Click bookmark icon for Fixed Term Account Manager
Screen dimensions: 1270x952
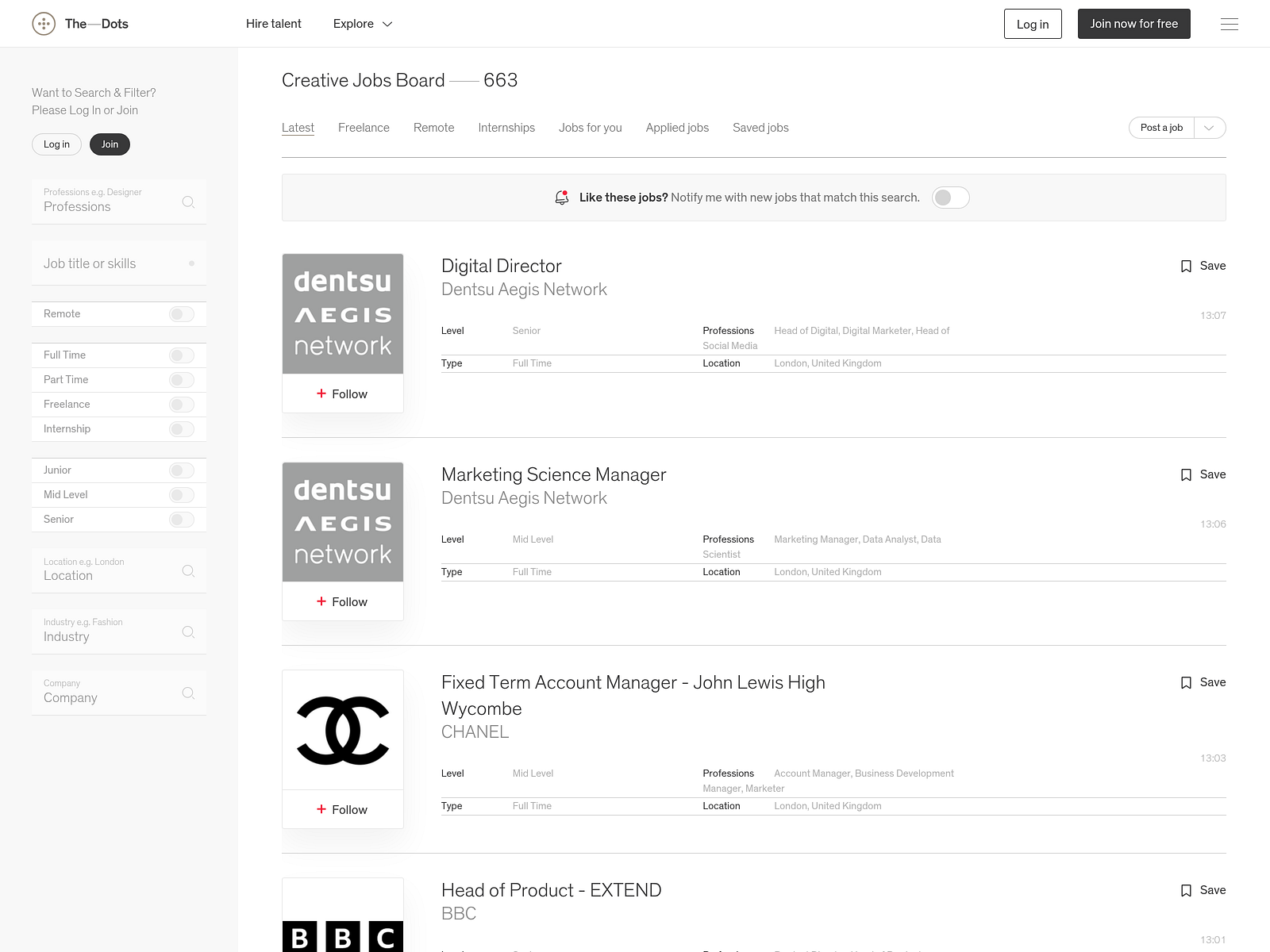click(x=1186, y=682)
